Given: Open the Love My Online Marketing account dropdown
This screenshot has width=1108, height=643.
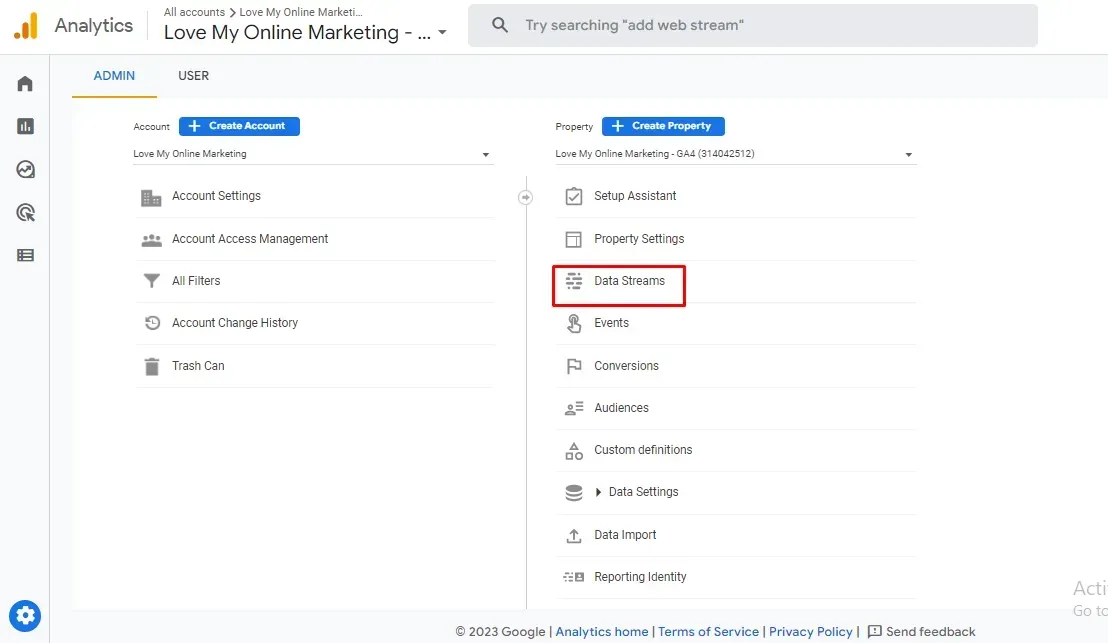Looking at the screenshot, I should [312, 154].
